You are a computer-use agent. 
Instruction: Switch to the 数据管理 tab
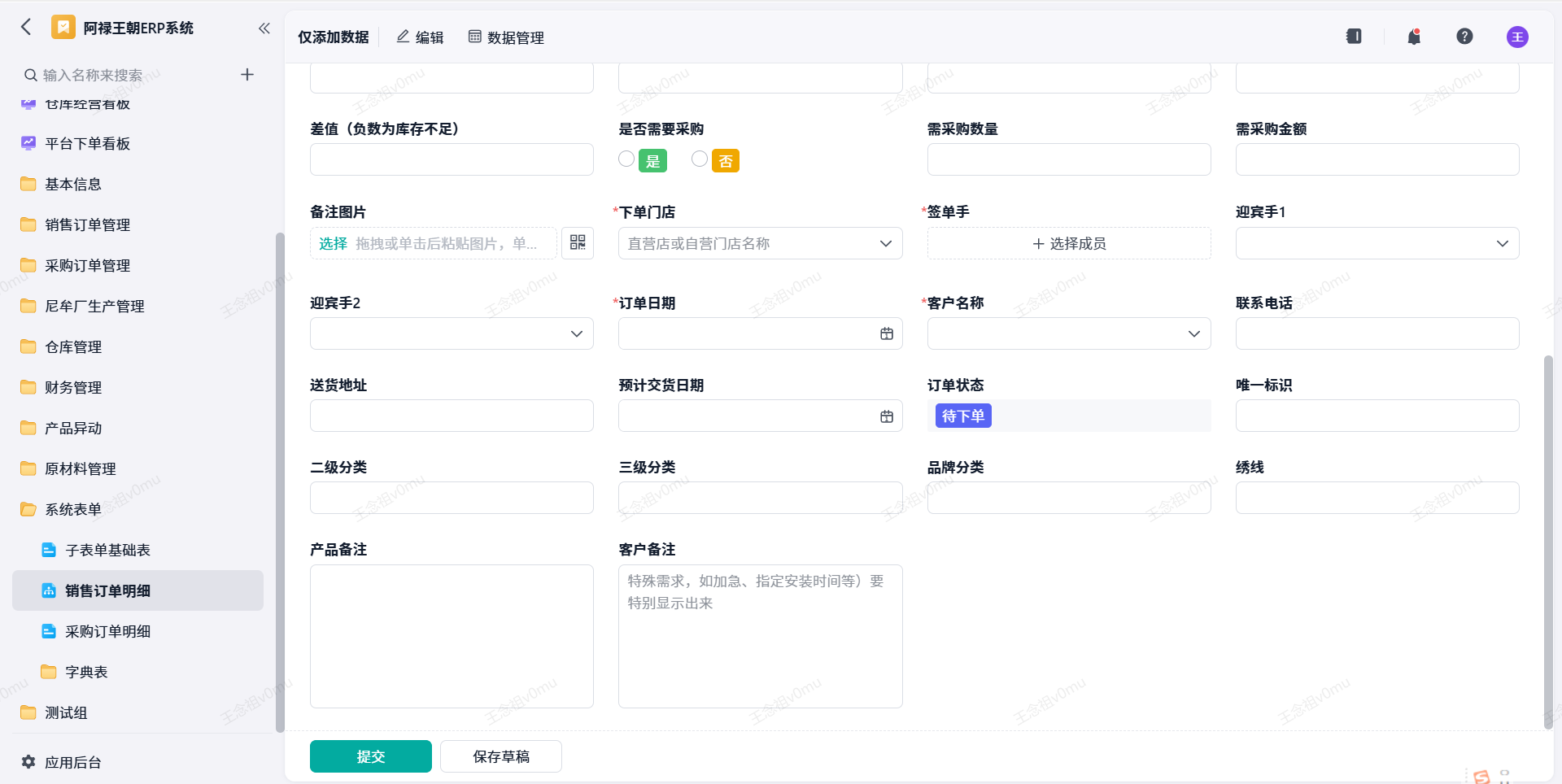(506, 37)
